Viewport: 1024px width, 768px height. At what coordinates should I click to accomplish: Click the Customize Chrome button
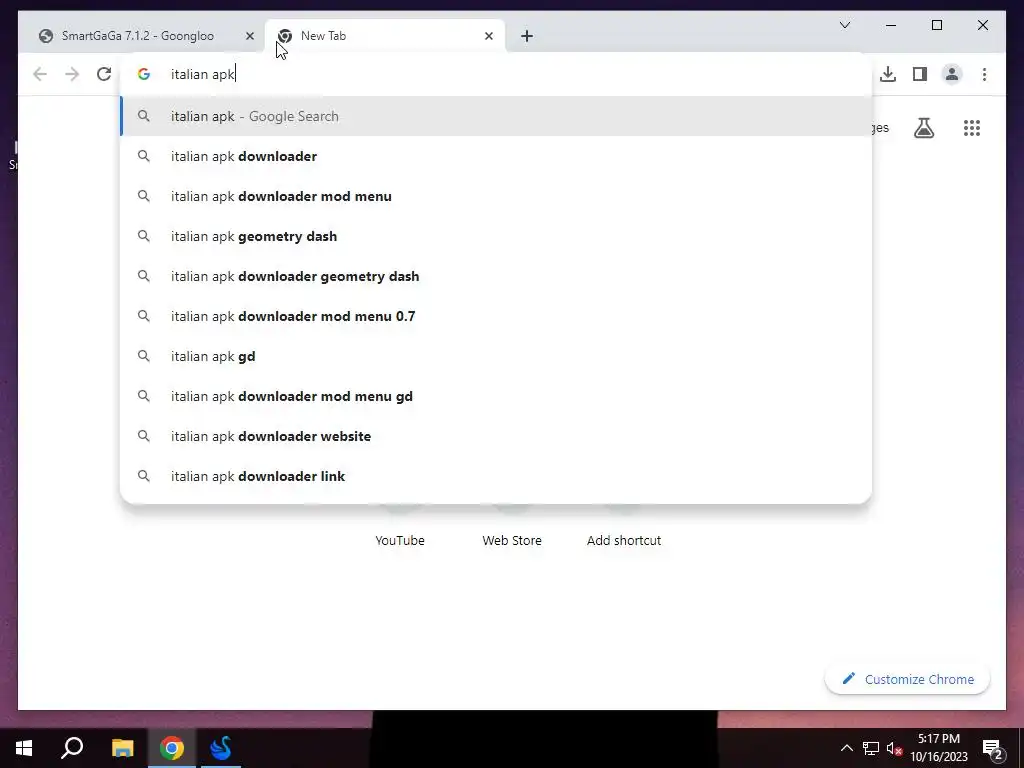(x=907, y=679)
